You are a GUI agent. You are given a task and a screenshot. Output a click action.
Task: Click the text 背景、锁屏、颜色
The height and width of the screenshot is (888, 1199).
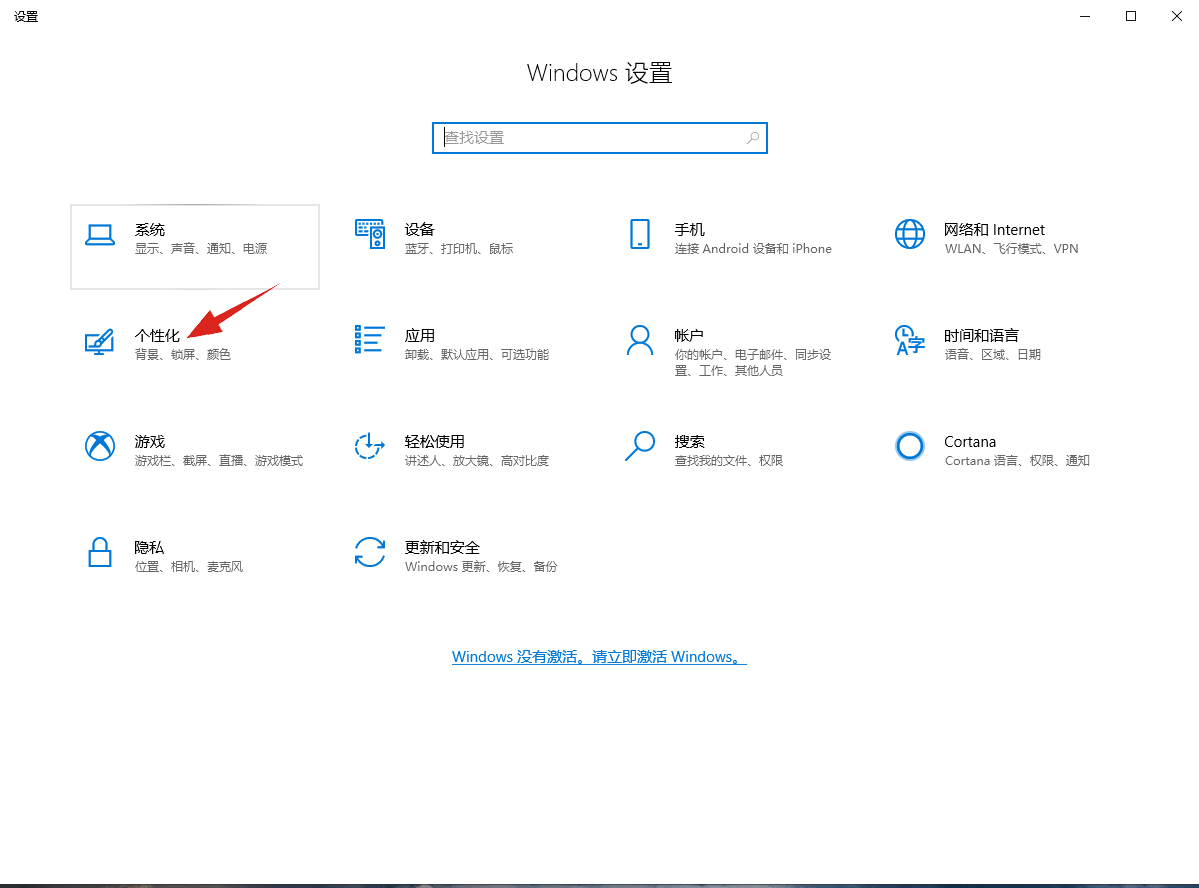[183, 355]
